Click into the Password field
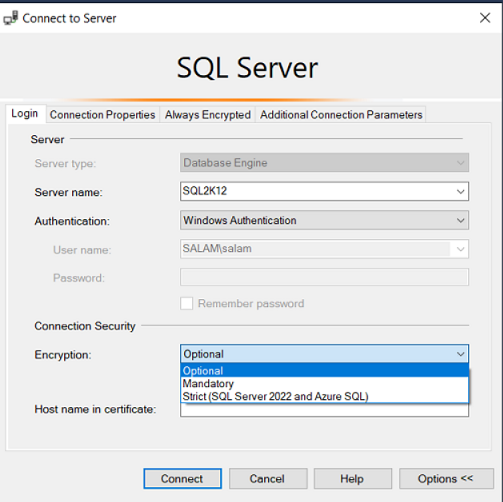This screenshot has height=502, width=503. coord(324,277)
